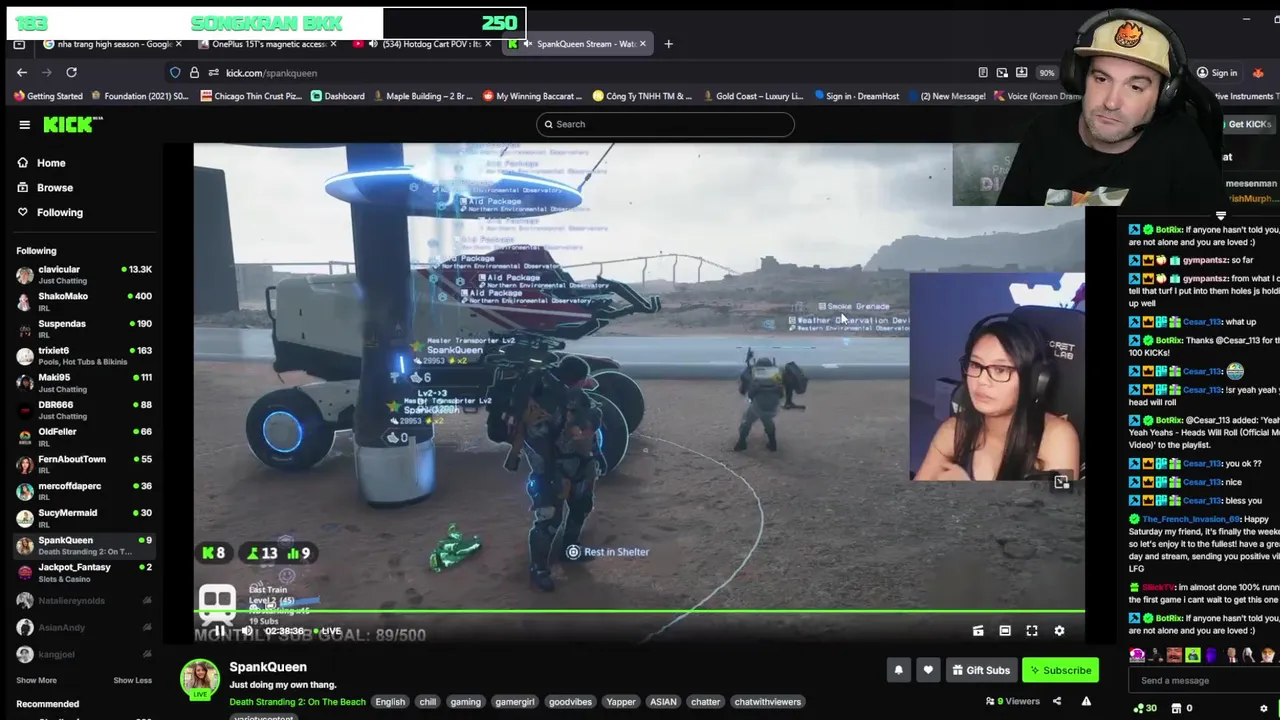Click the English tag
This screenshot has height=720, width=1280.
(390, 702)
